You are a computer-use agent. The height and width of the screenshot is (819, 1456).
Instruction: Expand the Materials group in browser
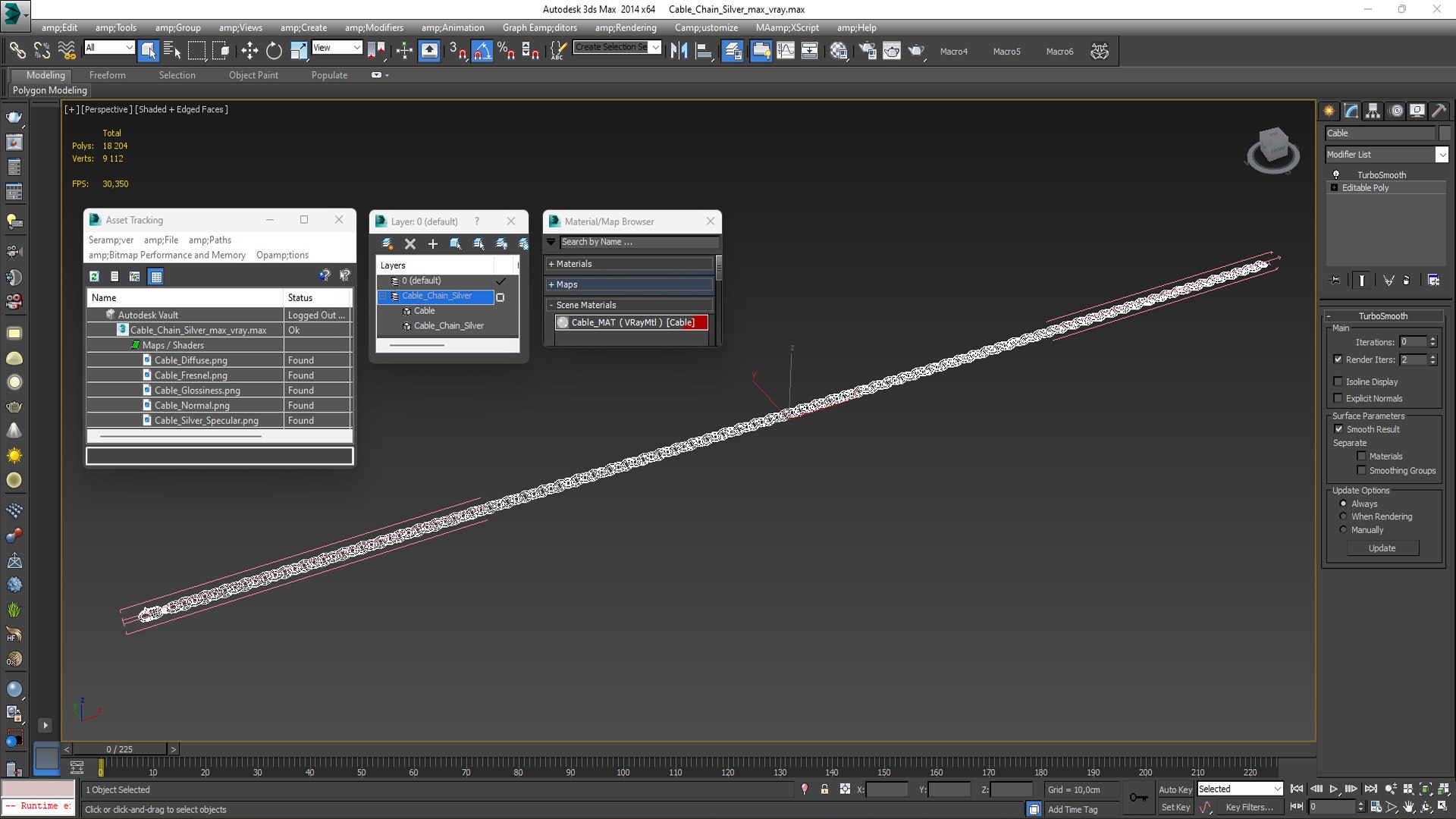629,264
